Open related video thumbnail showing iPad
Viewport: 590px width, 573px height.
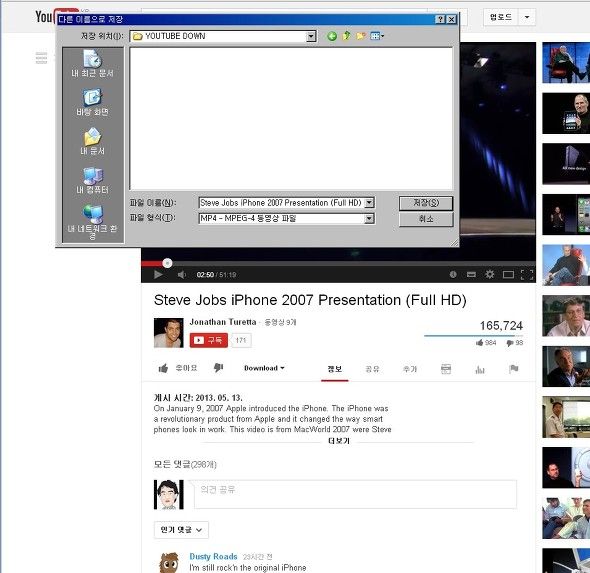point(566,113)
